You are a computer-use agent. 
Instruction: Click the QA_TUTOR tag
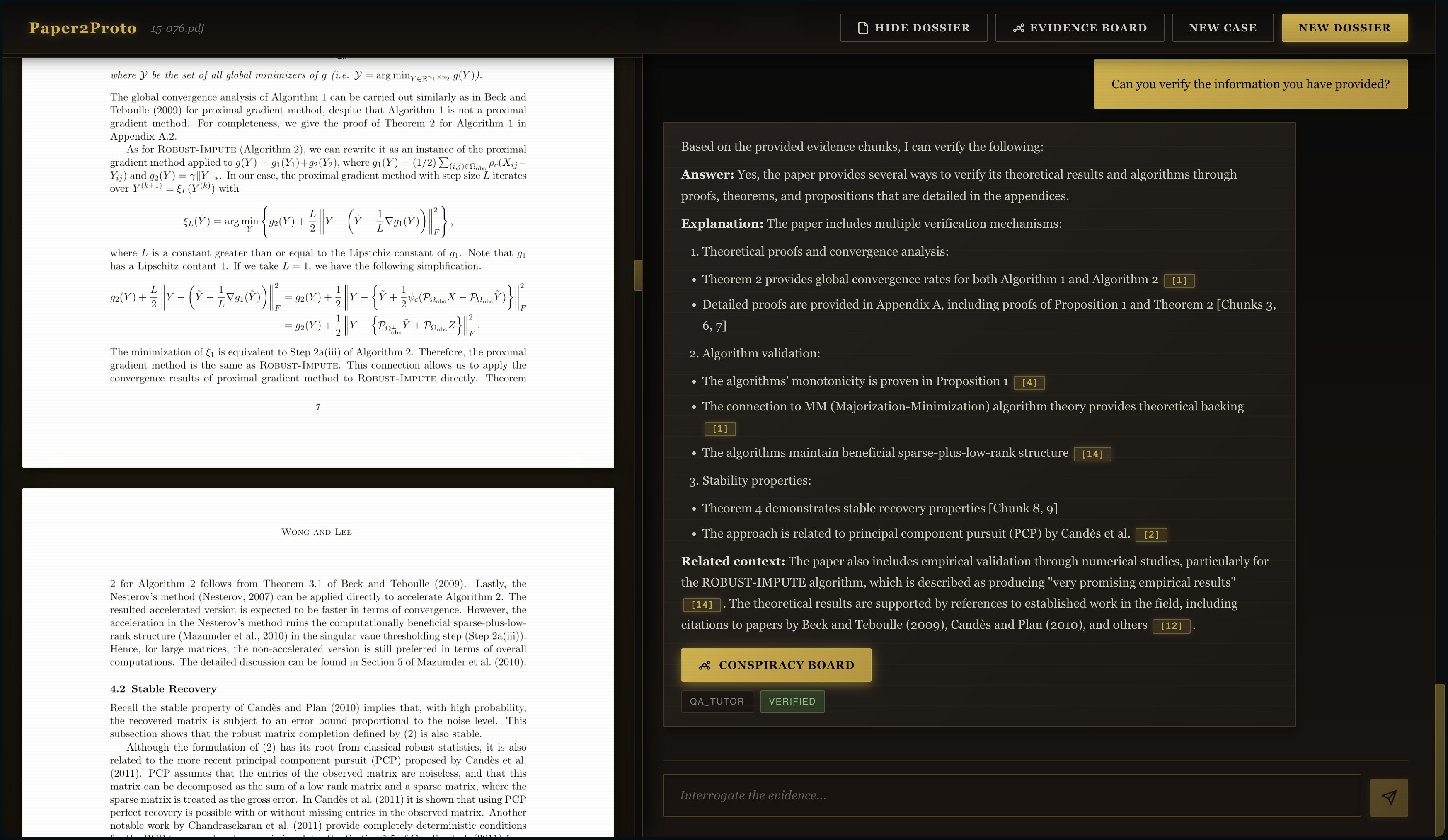tap(717, 701)
